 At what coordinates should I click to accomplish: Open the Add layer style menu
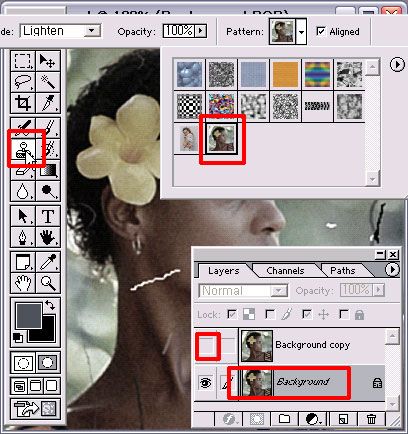tap(230, 419)
